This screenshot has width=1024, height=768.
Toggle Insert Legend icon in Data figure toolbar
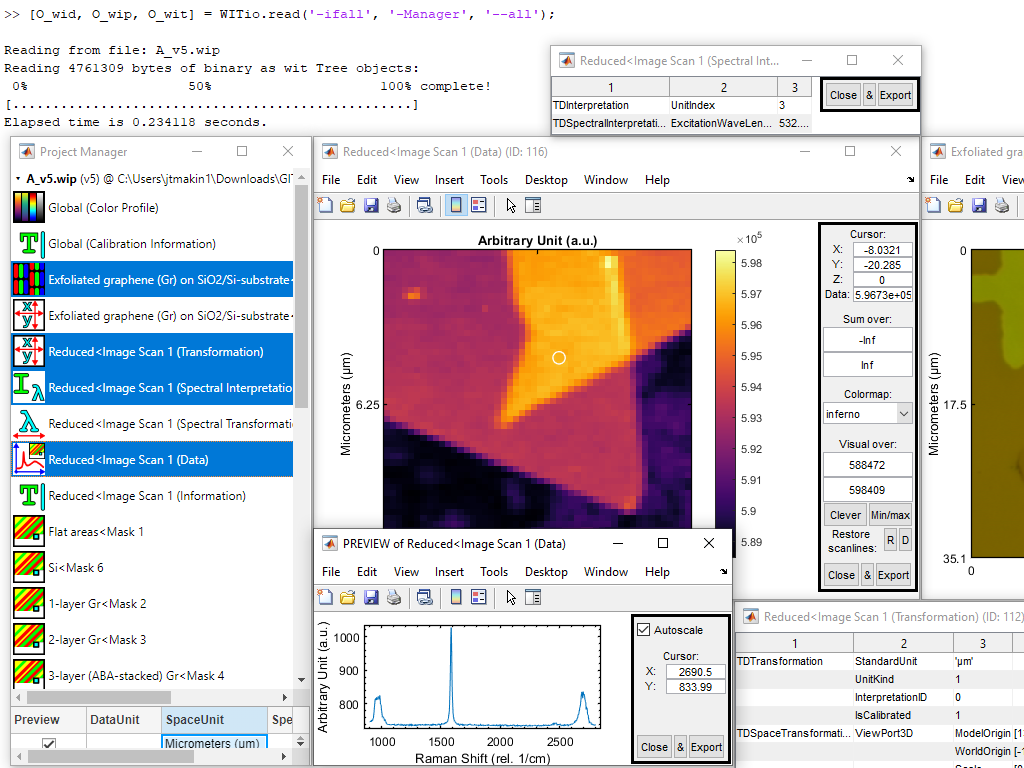479,206
